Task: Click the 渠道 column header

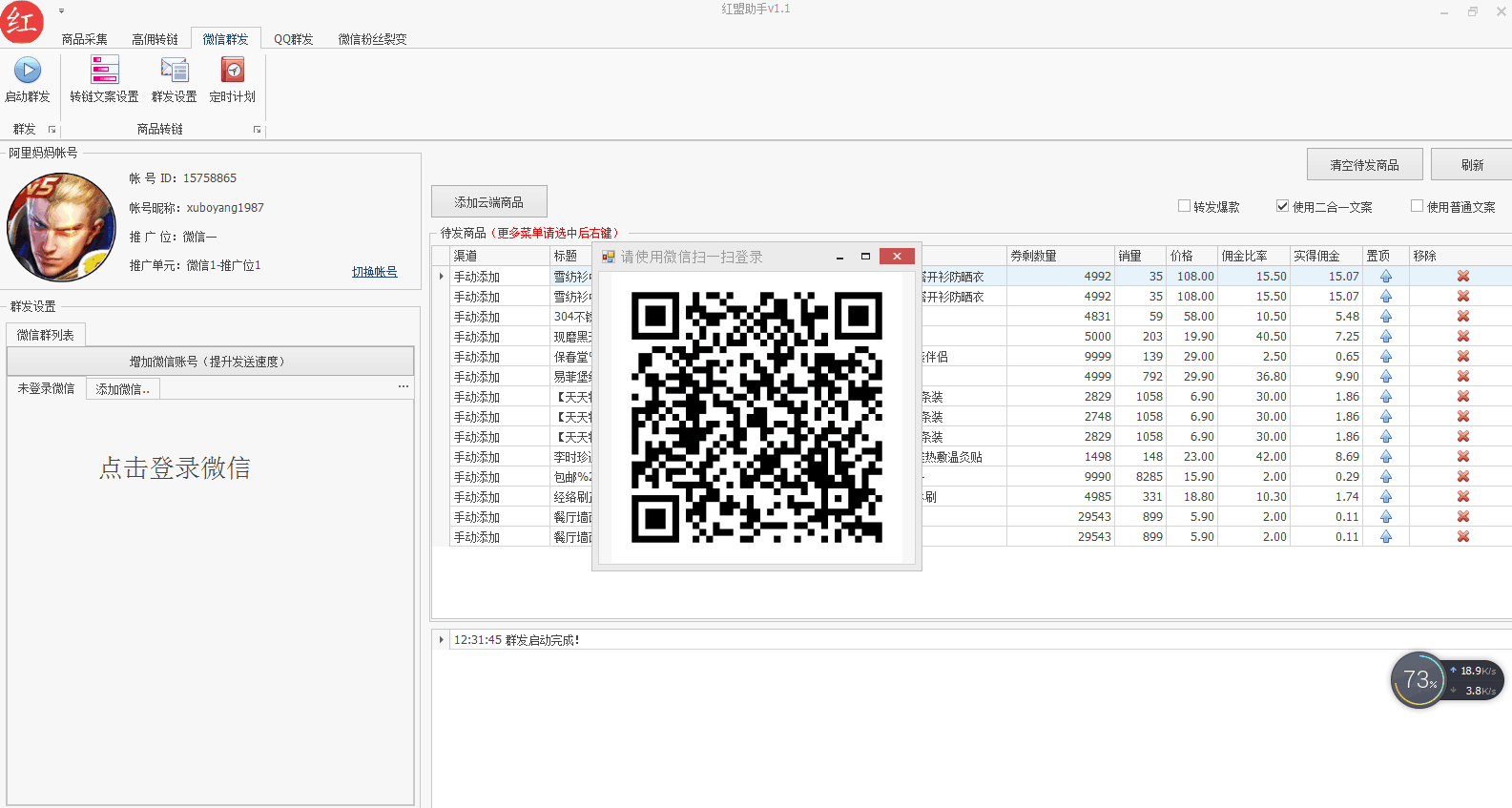Action: pos(500,256)
